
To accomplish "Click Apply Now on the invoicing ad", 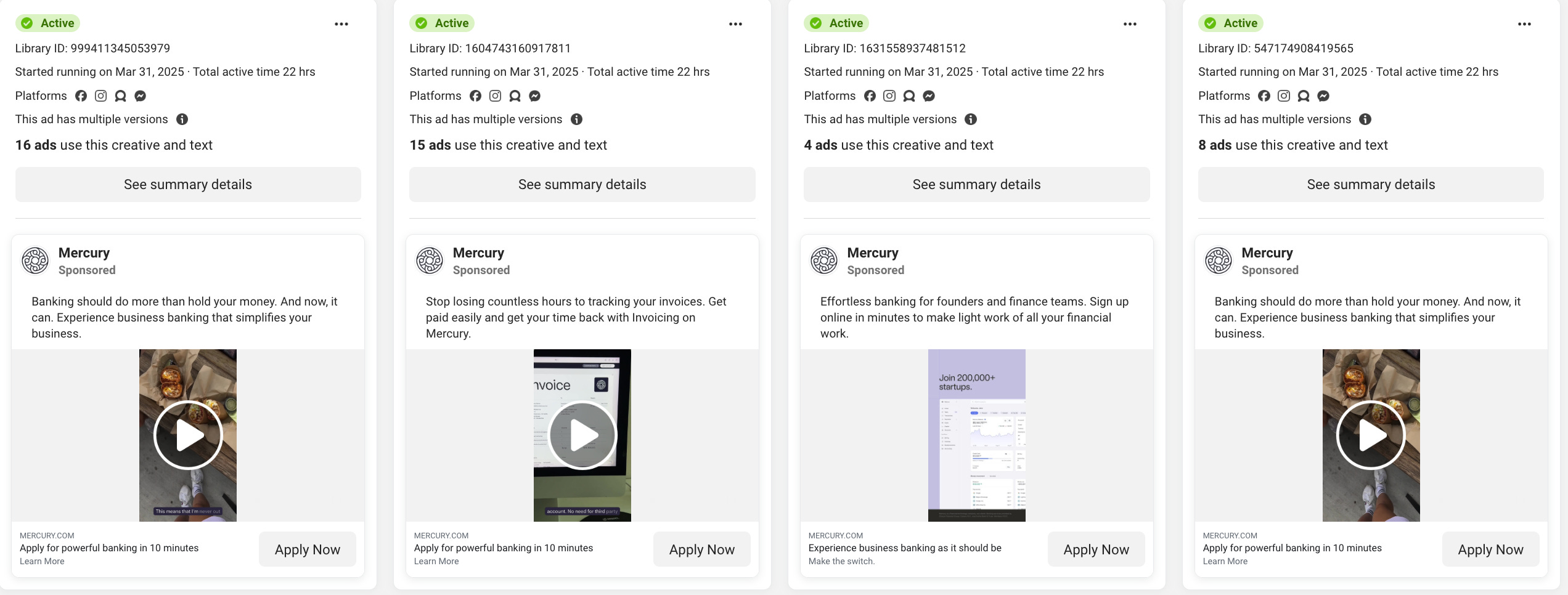I will (x=702, y=549).
